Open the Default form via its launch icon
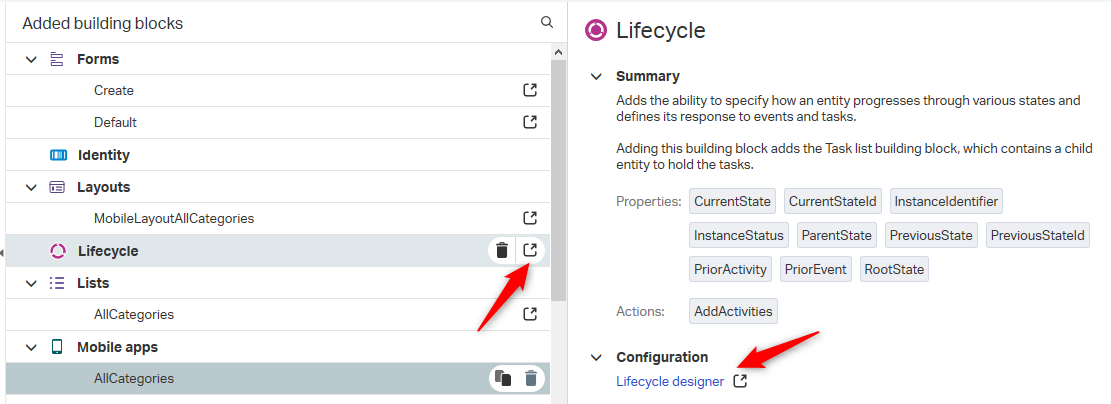 529,122
